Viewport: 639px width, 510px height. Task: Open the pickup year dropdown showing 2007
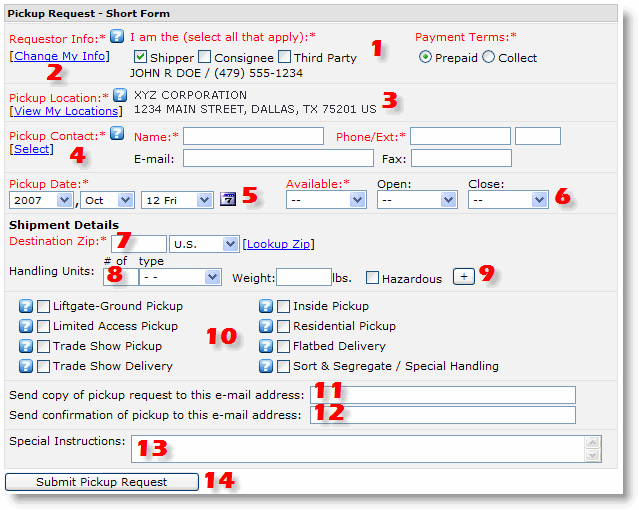pos(41,200)
